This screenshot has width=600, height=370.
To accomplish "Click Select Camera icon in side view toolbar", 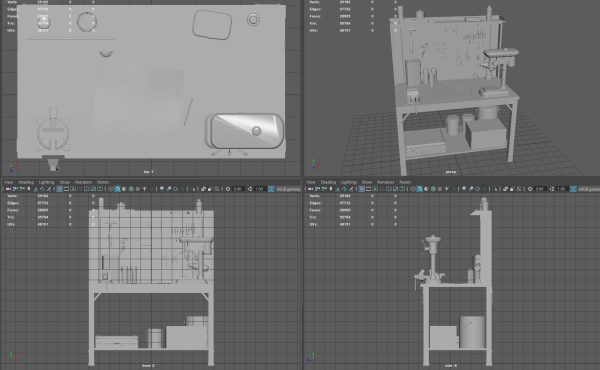I will (x=310, y=189).
